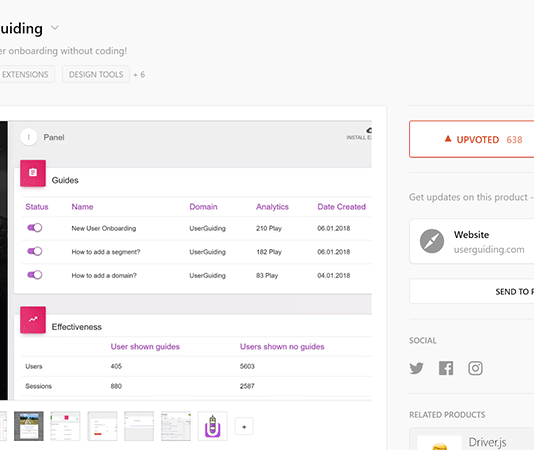This screenshot has height=450, width=534.
Task: Click the 880 sessions value
Action: coord(116,386)
